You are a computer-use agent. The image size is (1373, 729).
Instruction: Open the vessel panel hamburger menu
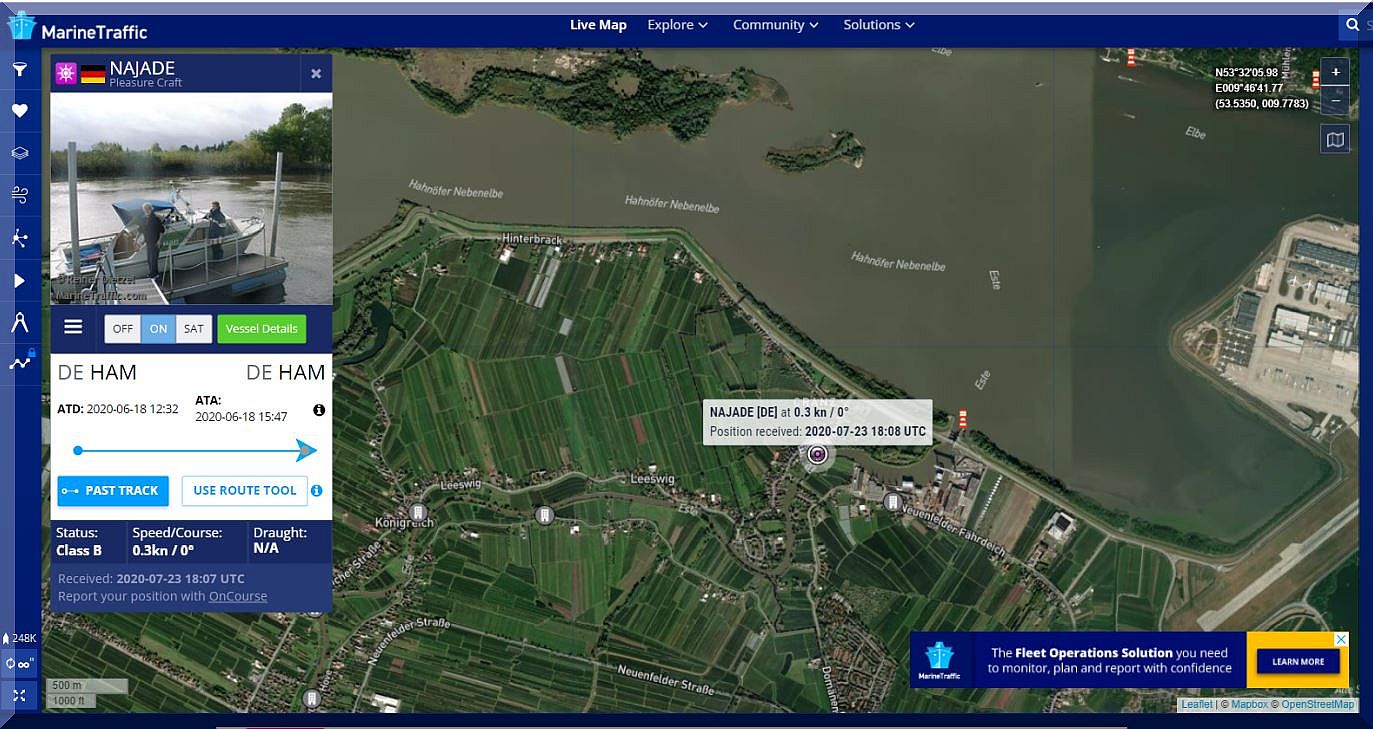(x=73, y=327)
